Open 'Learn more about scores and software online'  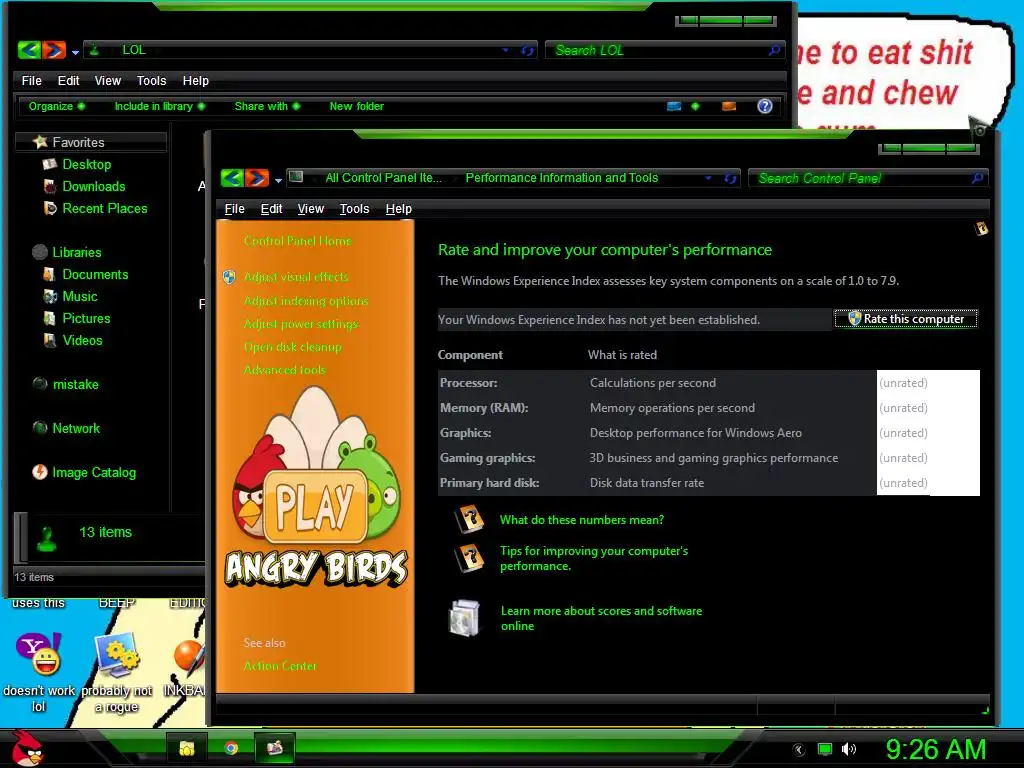601,618
